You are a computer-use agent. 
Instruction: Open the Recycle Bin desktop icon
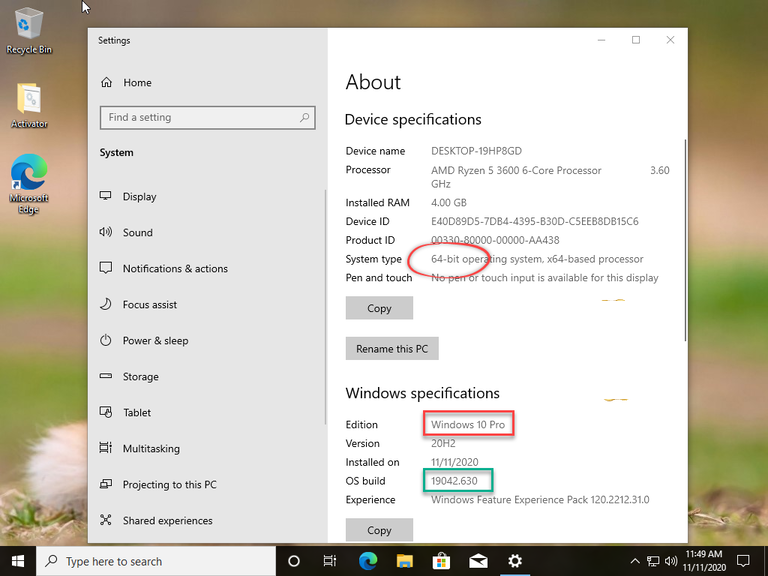pos(29,30)
